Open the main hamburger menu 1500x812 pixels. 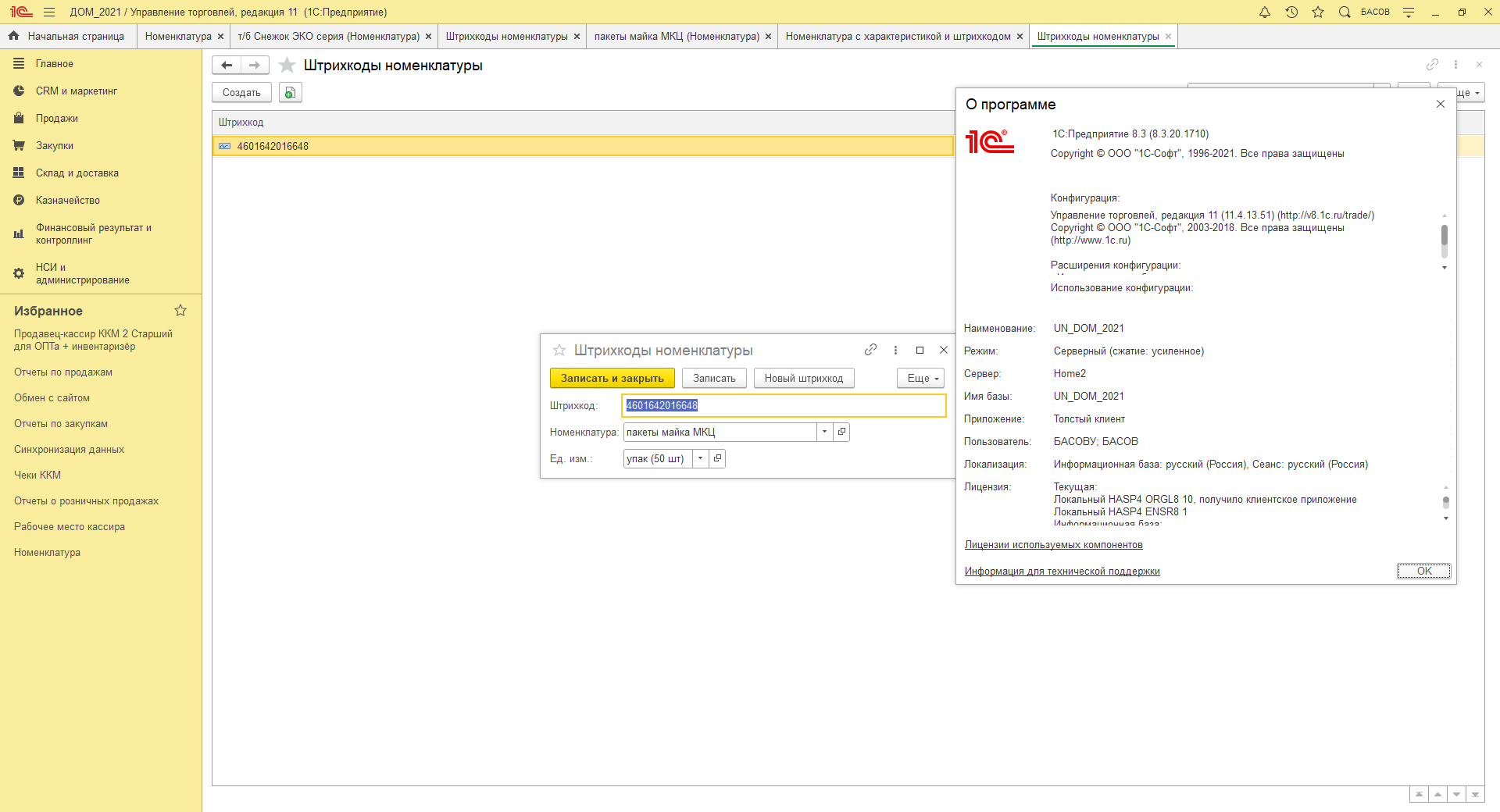click(x=49, y=12)
